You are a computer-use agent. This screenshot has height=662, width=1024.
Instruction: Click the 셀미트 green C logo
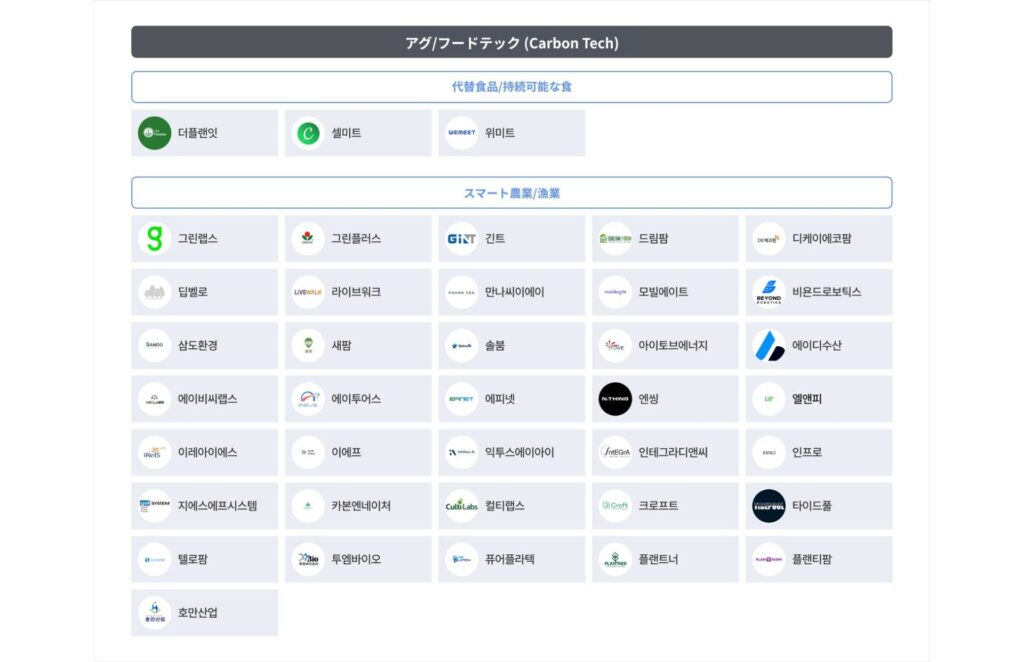coord(308,133)
